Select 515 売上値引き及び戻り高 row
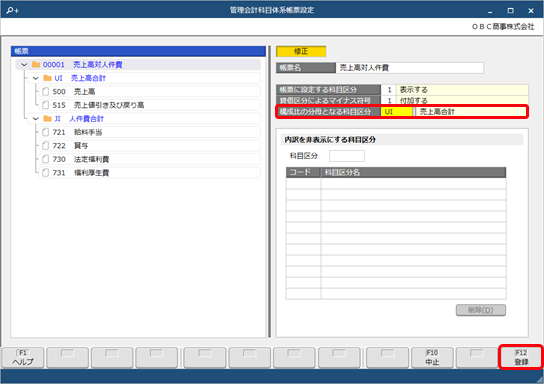 (149, 105)
